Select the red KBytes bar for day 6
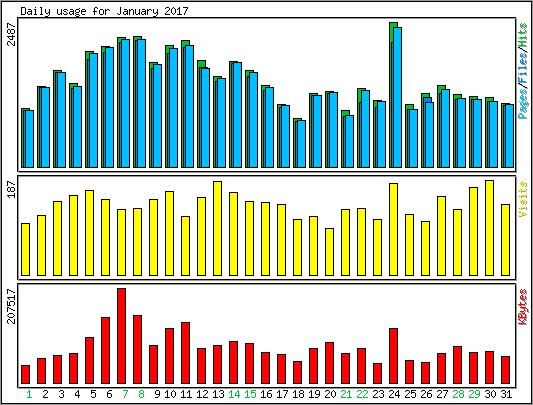Screen dimensions: 533x405 point(105,351)
